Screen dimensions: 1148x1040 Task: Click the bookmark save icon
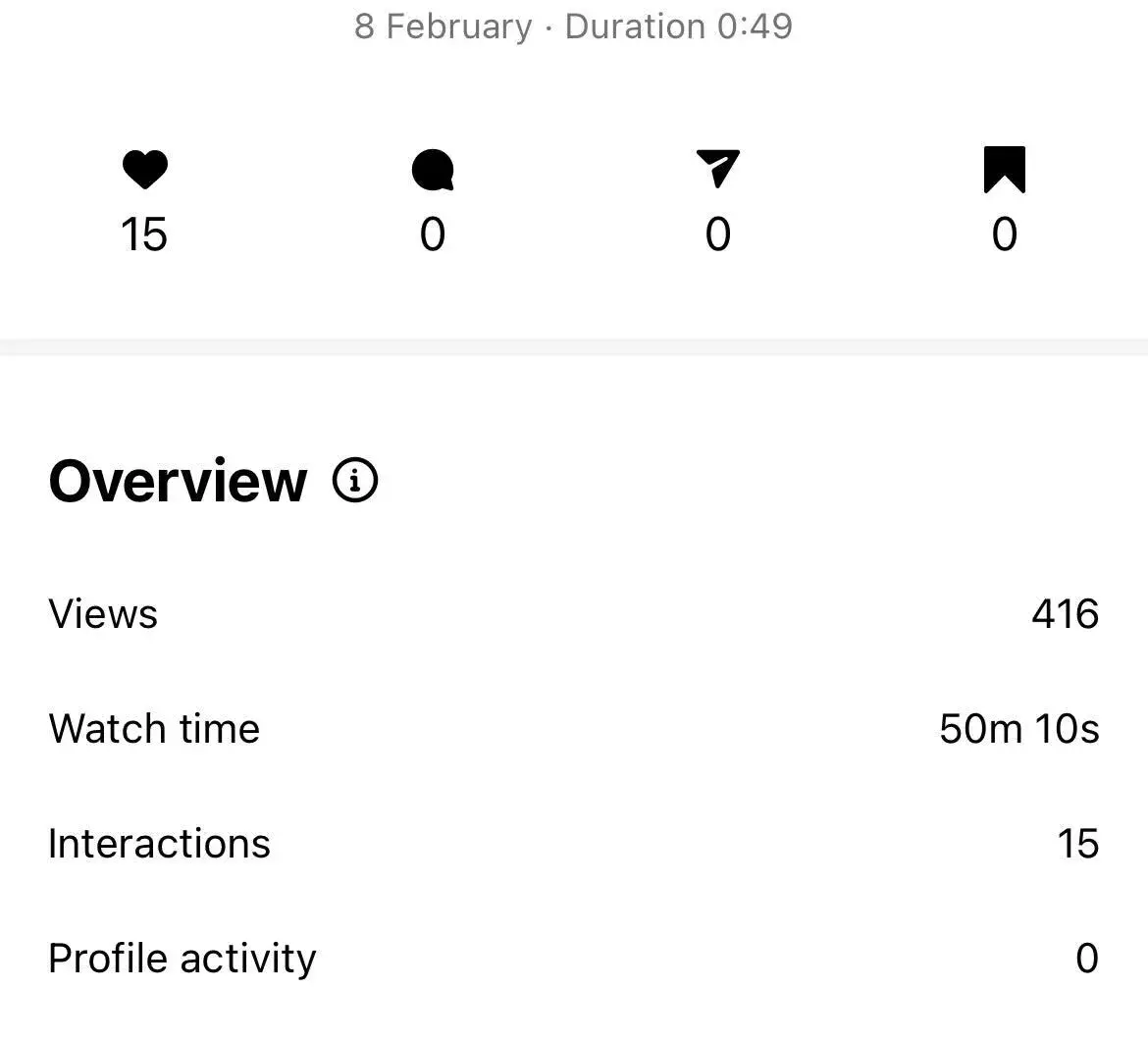(x=1005, y=168)
